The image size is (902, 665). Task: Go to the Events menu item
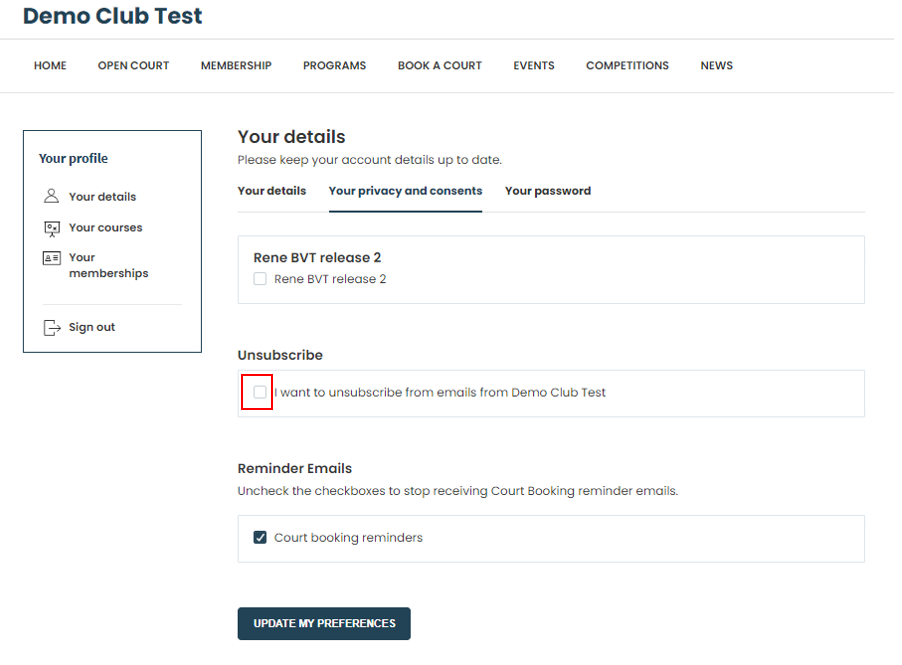534,66
